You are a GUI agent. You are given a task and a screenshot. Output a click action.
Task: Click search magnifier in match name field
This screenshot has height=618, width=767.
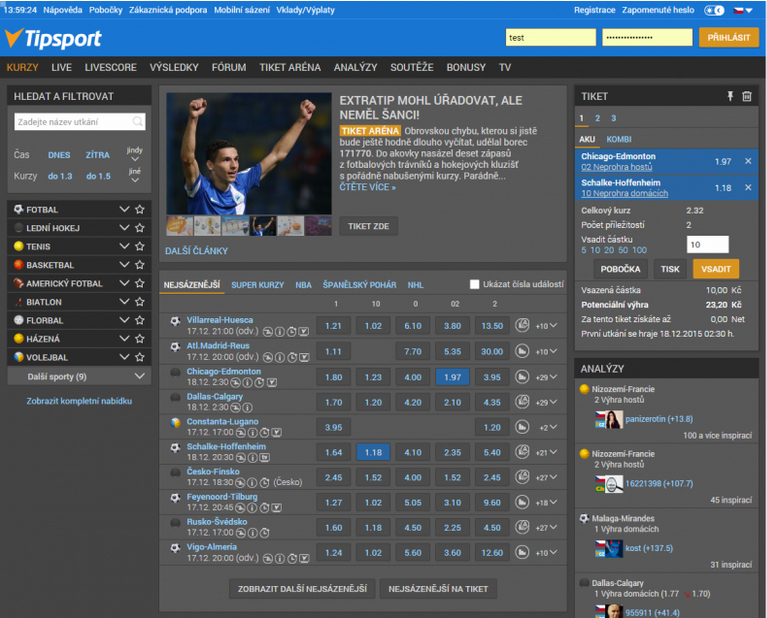click(138, 121)
